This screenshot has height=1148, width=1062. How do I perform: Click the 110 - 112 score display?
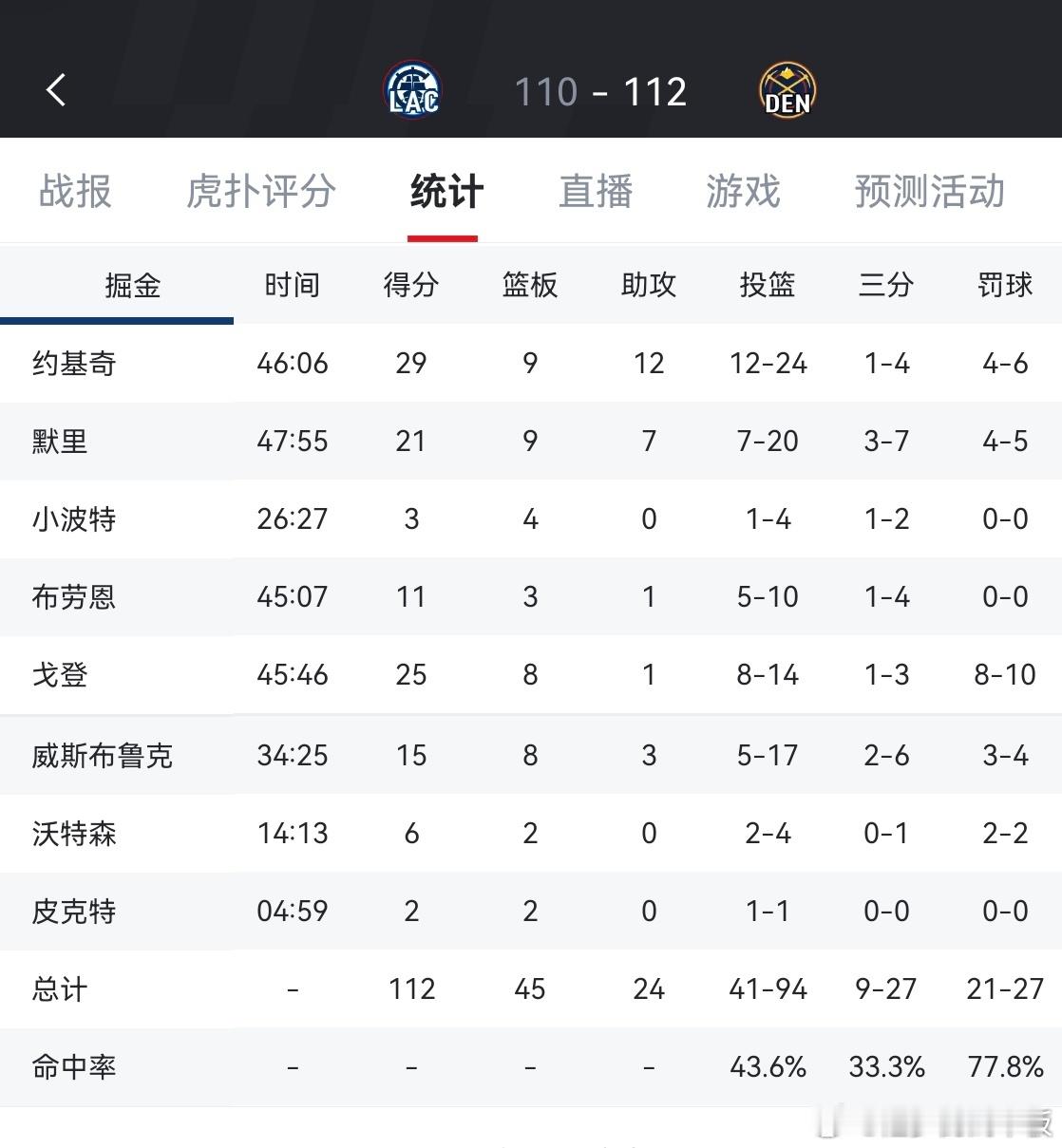click(x=600, y=92)
